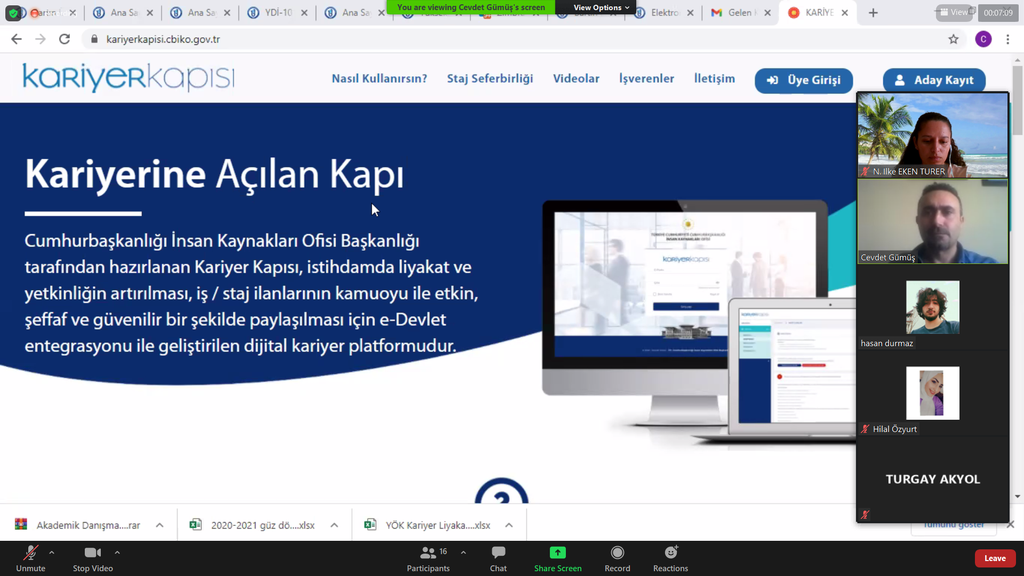Open the İşverenler page
Viewport: 1024px width, 576px height.
[647, 79]
